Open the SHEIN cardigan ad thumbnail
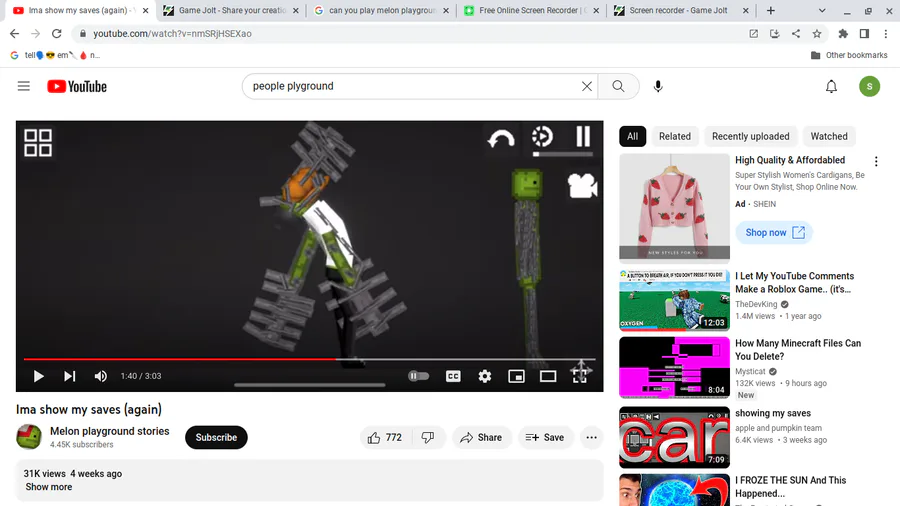The width and height of the screenshot is (900, 506). pos(674,208)
